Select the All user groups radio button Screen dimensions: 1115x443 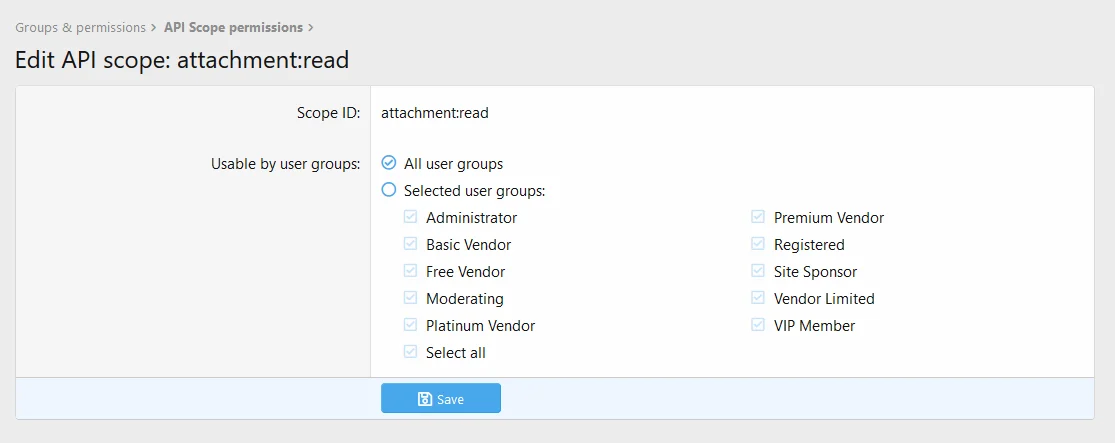388,164
